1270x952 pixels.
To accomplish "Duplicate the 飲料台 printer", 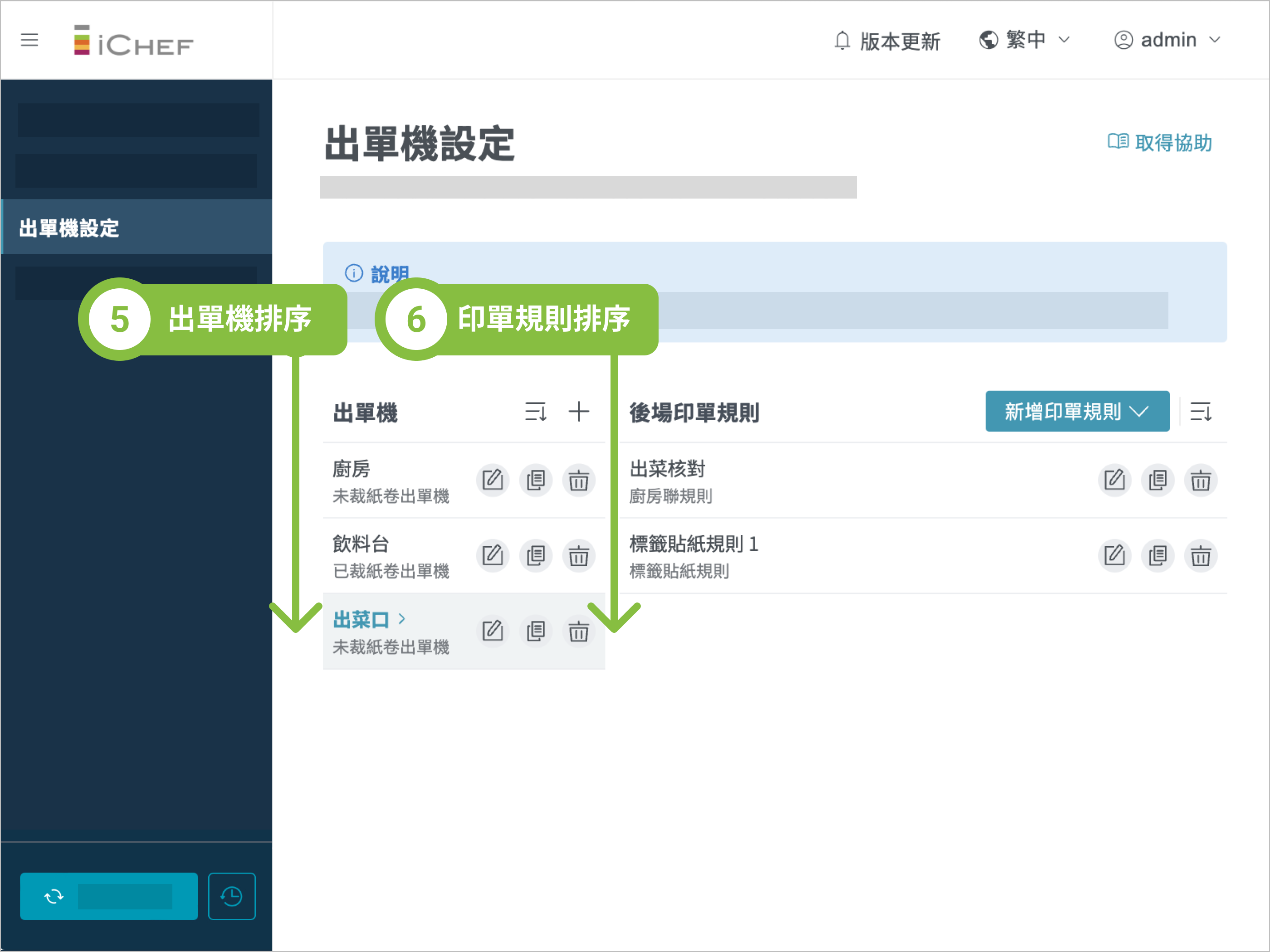I will [x=536, y=555].
